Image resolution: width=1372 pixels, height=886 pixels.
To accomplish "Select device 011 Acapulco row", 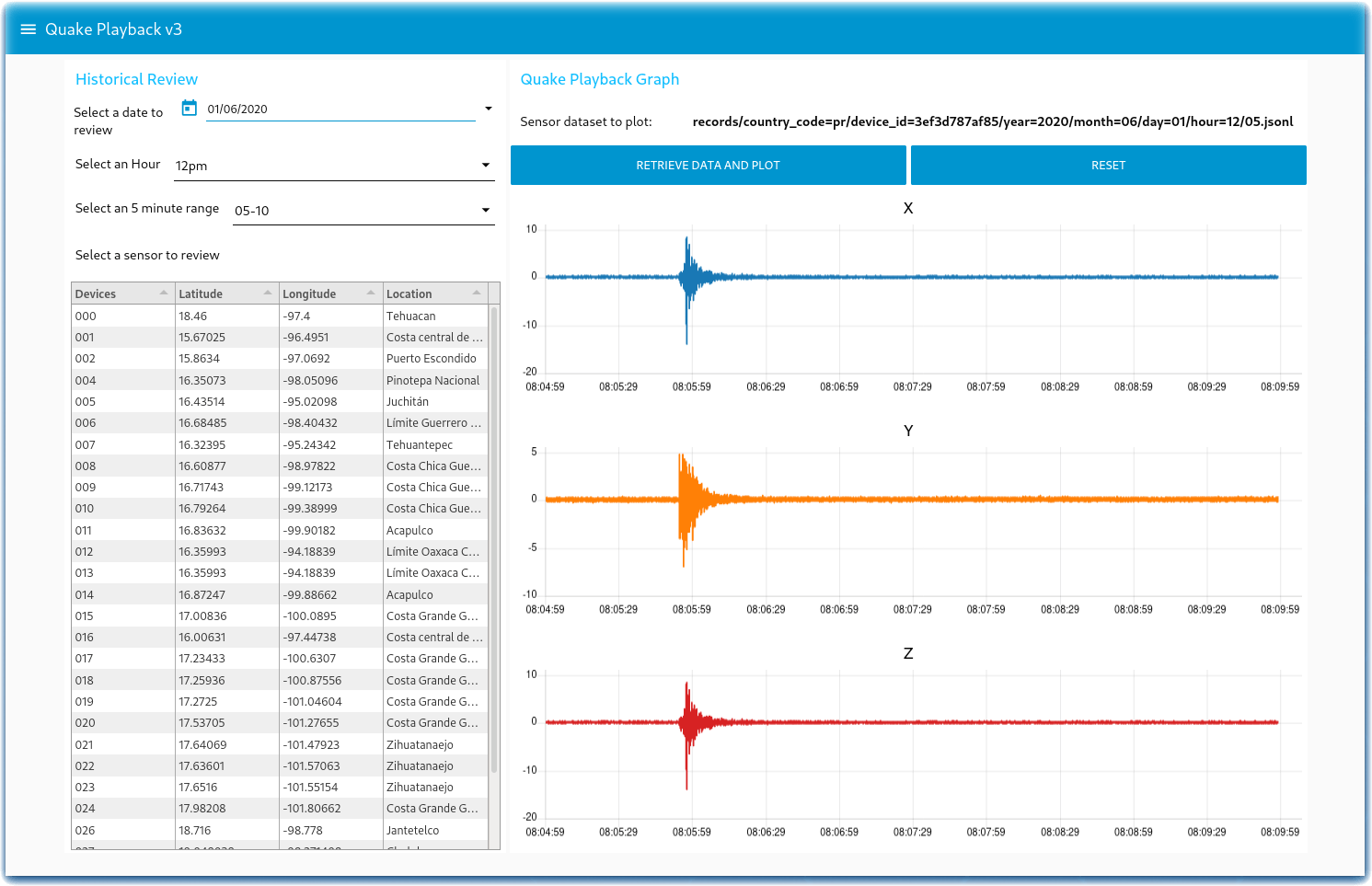I will 279,530.
